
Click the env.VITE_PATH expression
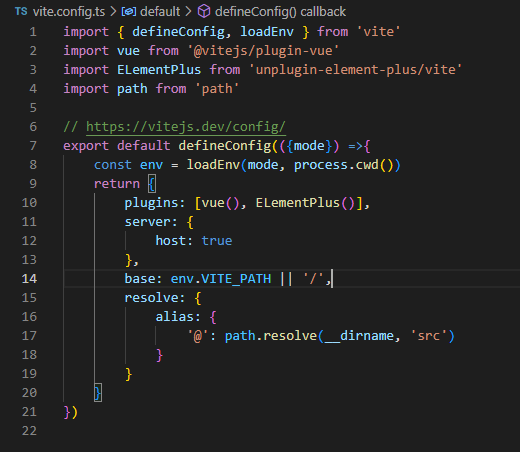point(221,279)
